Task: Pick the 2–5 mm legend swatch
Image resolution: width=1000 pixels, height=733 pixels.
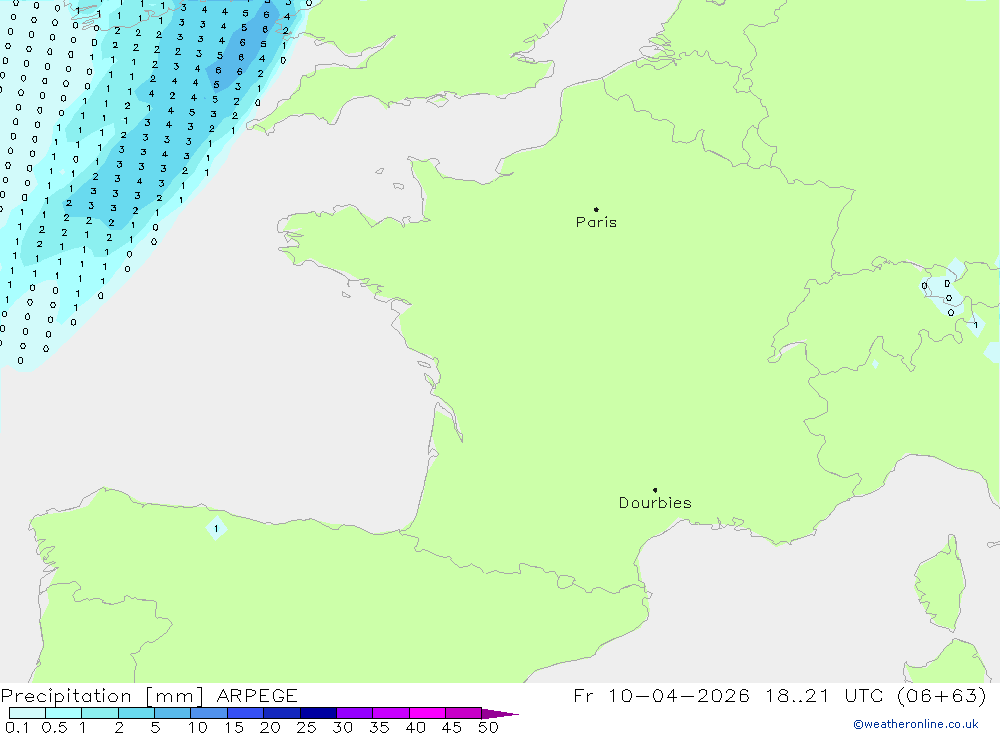Action: (x=136, y=713)
